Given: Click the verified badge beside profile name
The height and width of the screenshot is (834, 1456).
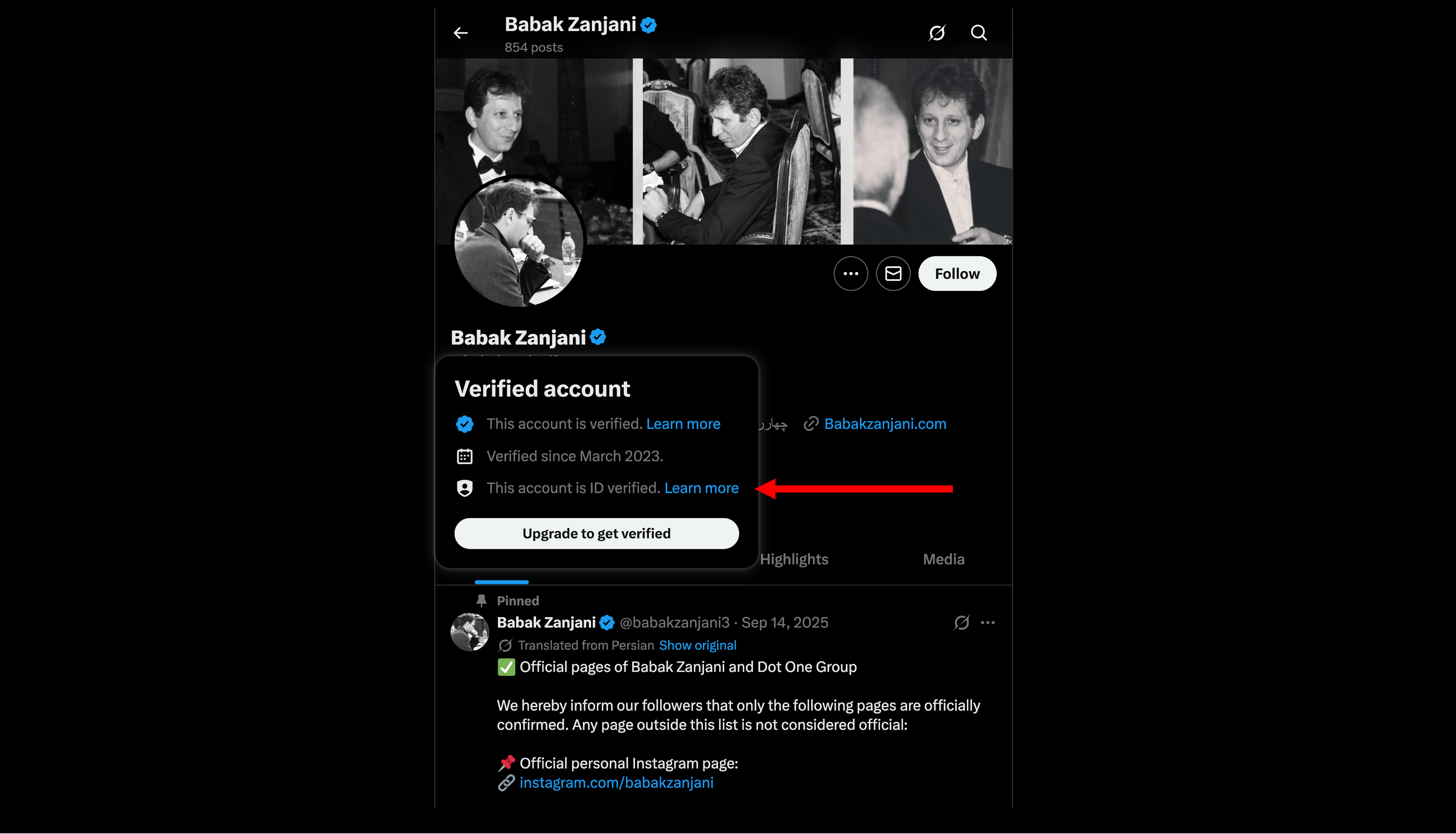Looking at the screenshot, I should click(598, 338).
